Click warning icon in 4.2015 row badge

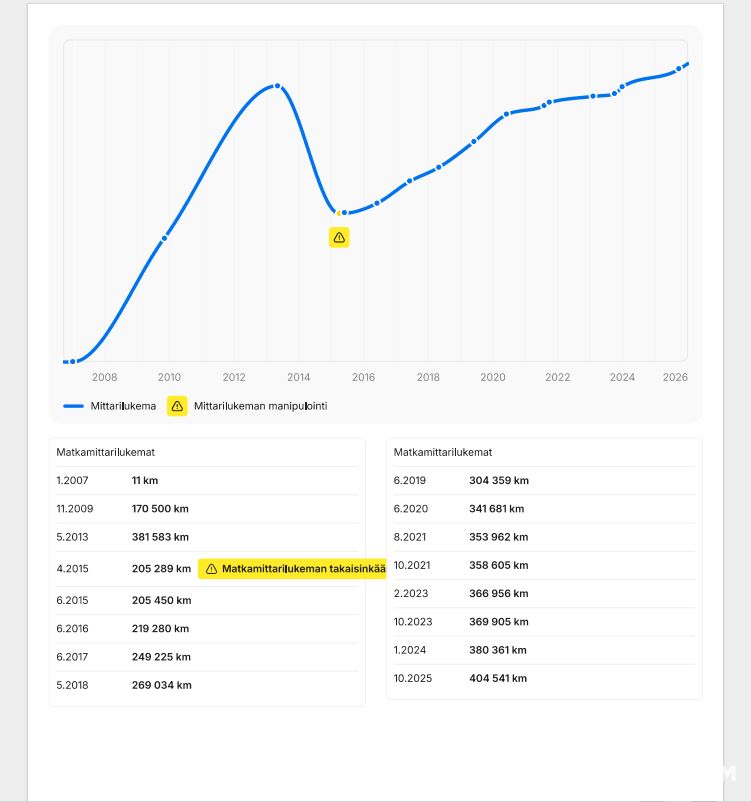211,569
